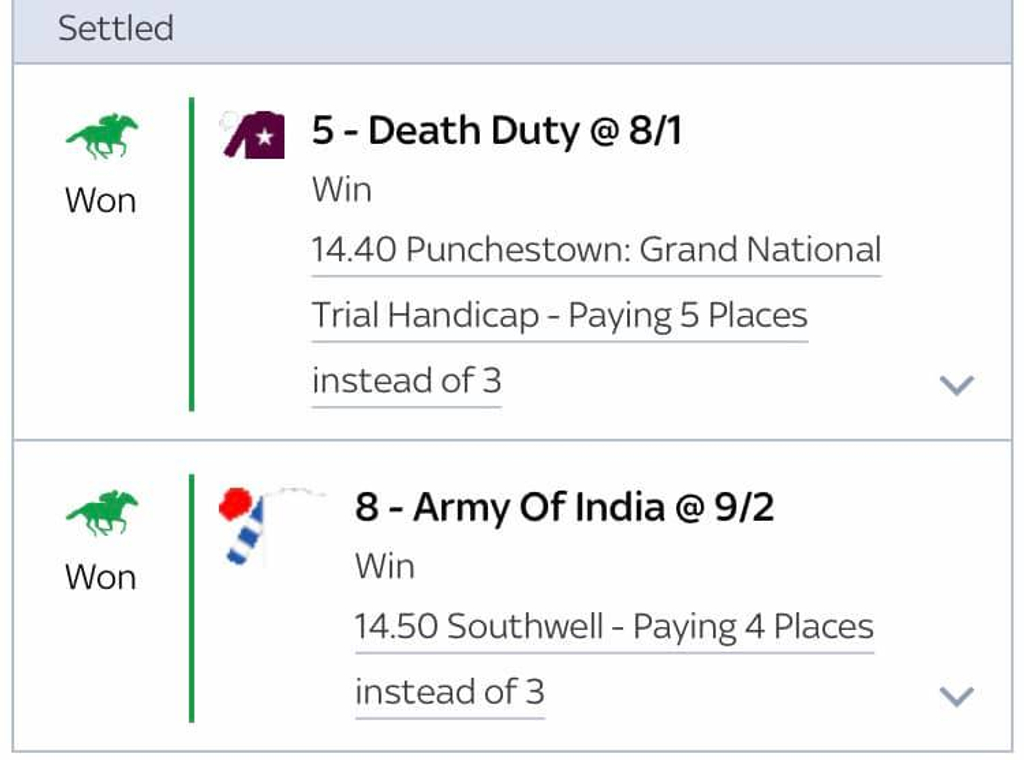
Task: Tap the '5 - Death Duty @ 8/1' title
Action: [496, 131]
